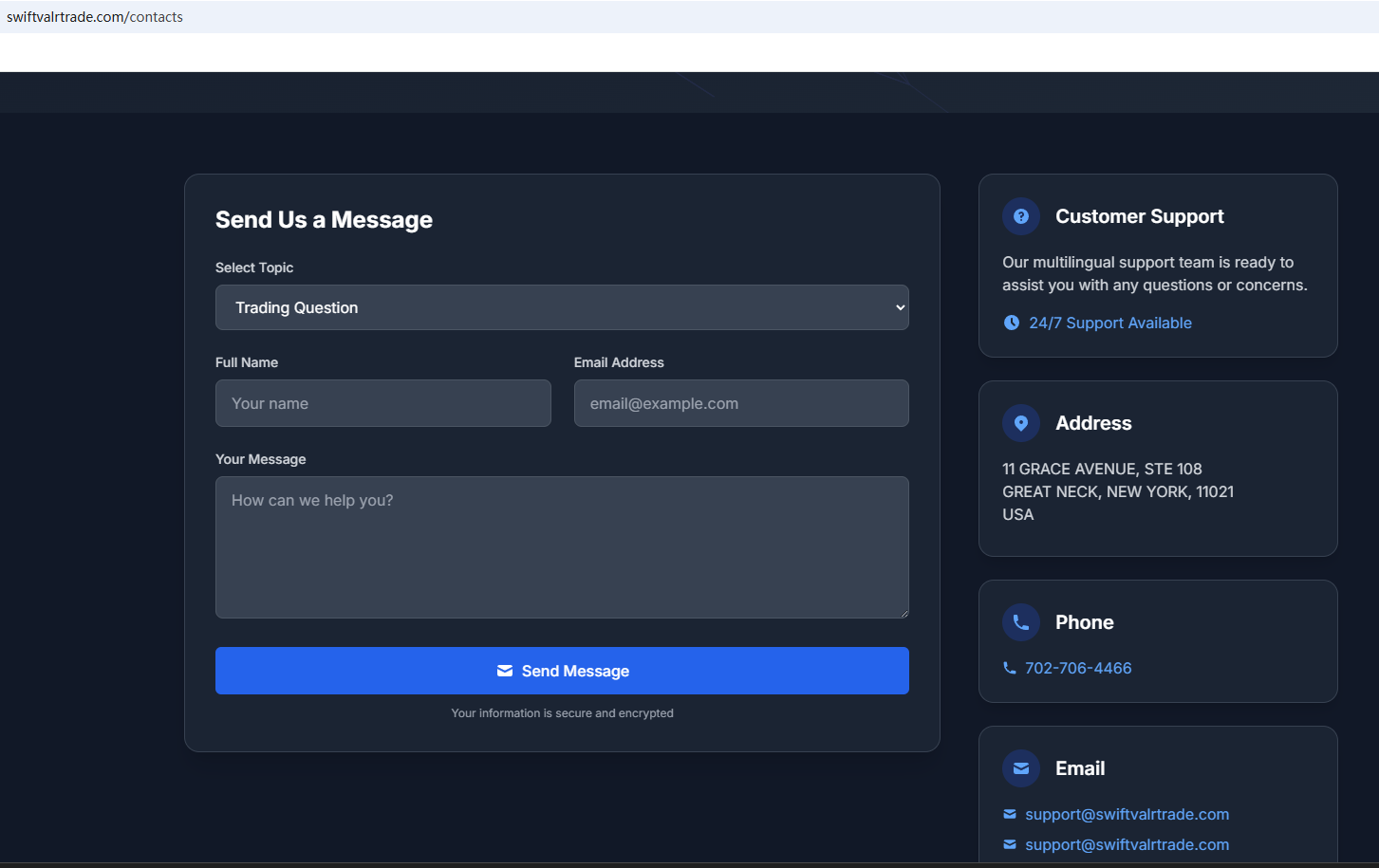Open the second support@swiftvalrtrade.com link
The height and width of the screenshot is (868, 1379).
pos(1127,844)
